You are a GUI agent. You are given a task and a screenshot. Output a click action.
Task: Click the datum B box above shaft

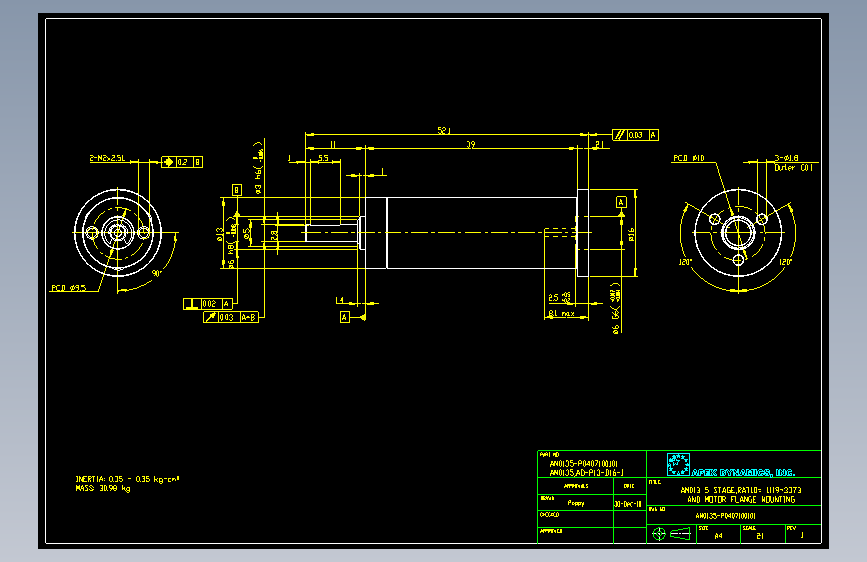coord(237,190)
